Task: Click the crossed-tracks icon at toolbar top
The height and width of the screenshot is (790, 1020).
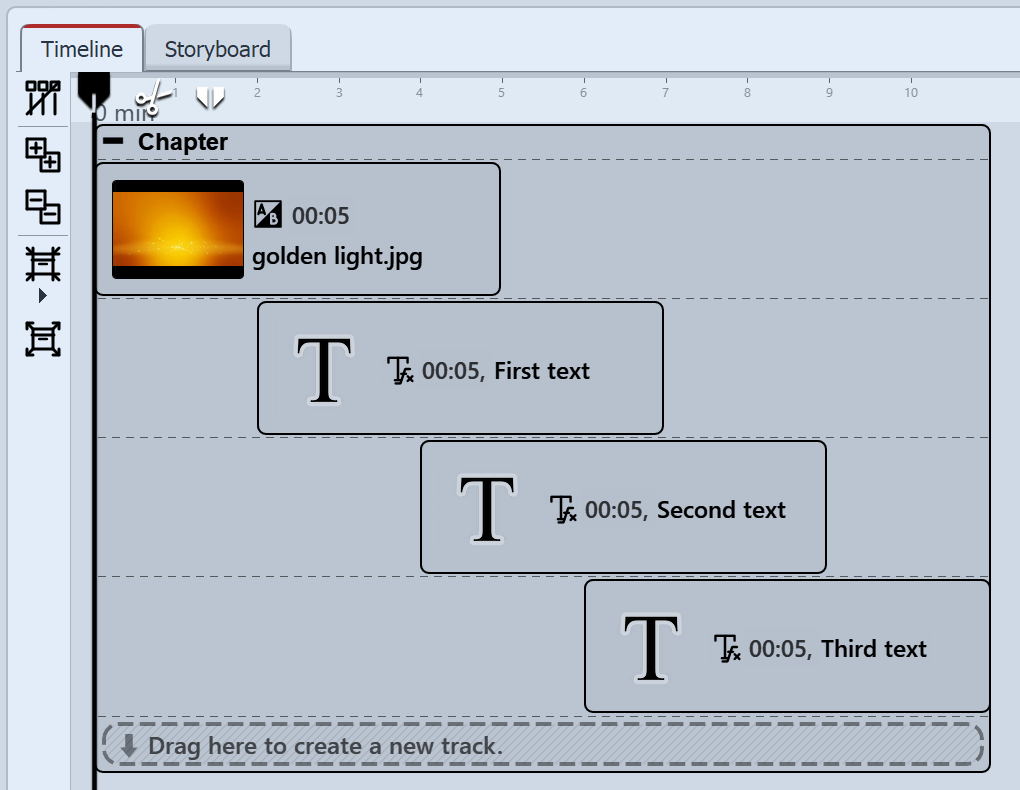Action: [x=42, y=99]
